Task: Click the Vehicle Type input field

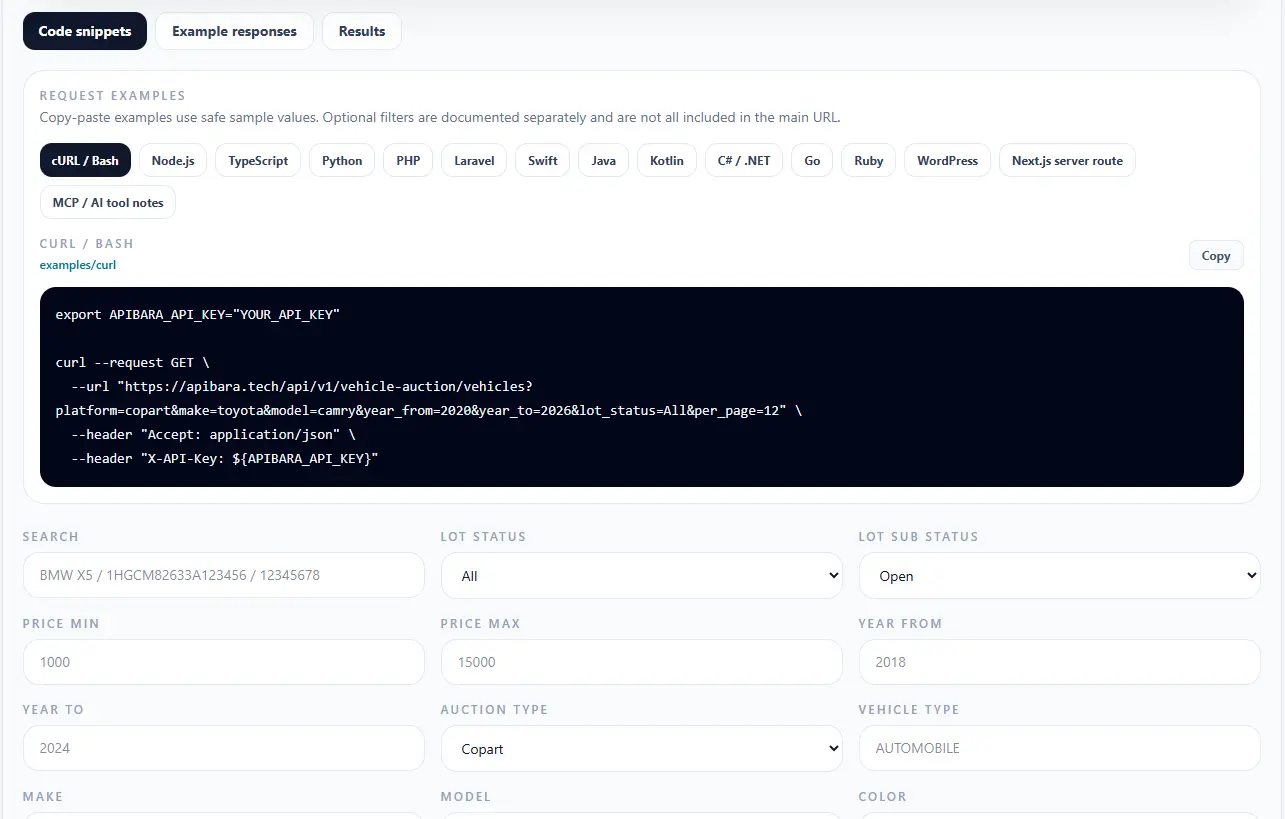Action: click(x=1059, y=748)
